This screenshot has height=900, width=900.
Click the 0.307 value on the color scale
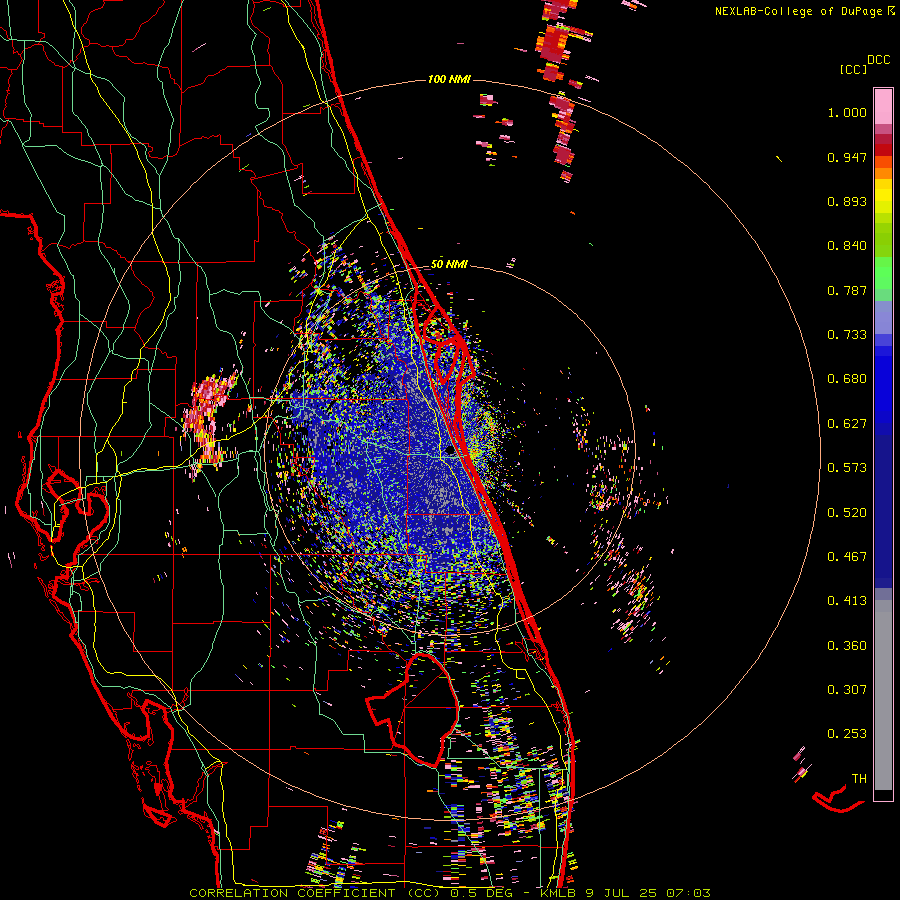click(x=847, y=690)
